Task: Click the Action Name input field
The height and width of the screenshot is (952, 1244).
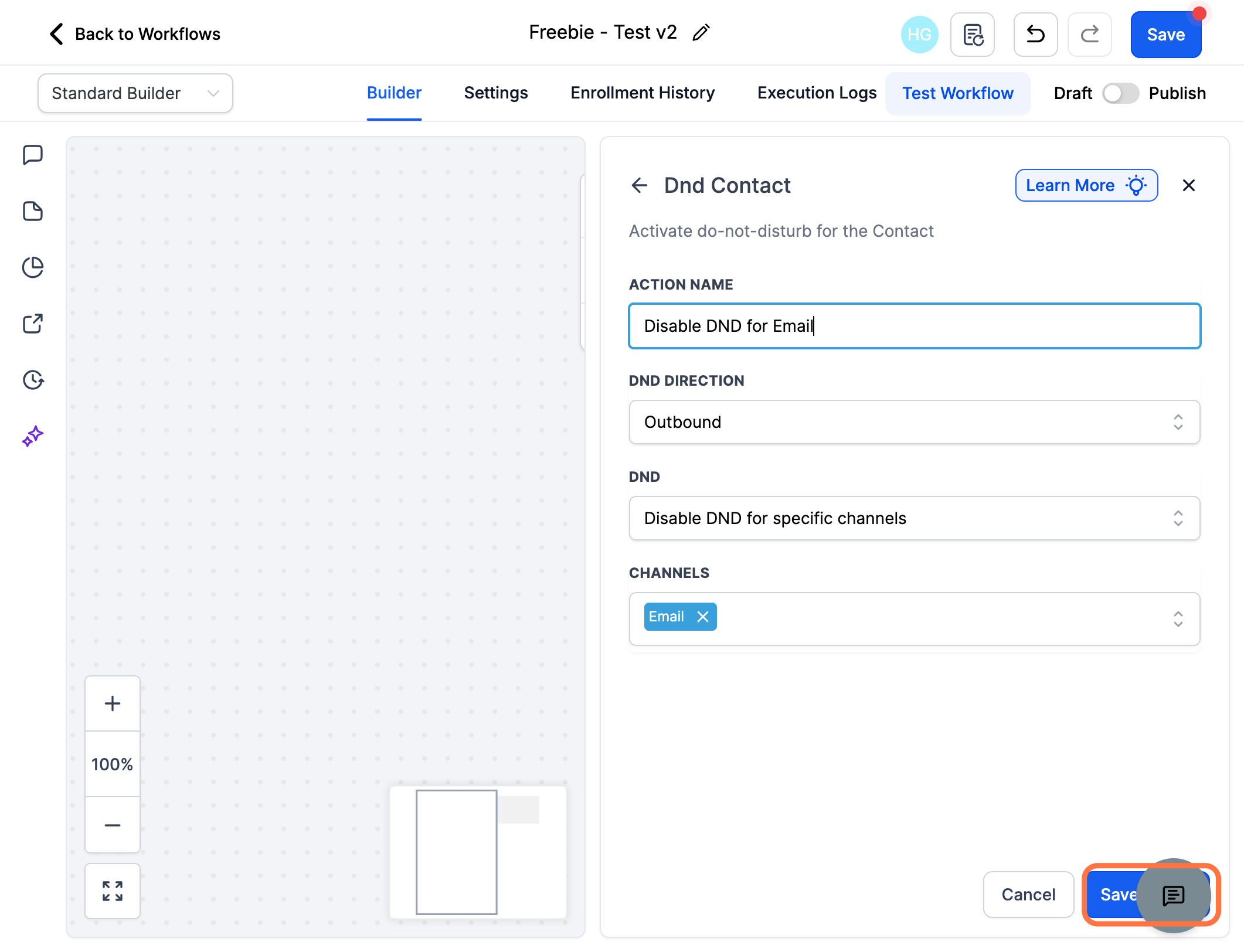Action: pos(915,326)
